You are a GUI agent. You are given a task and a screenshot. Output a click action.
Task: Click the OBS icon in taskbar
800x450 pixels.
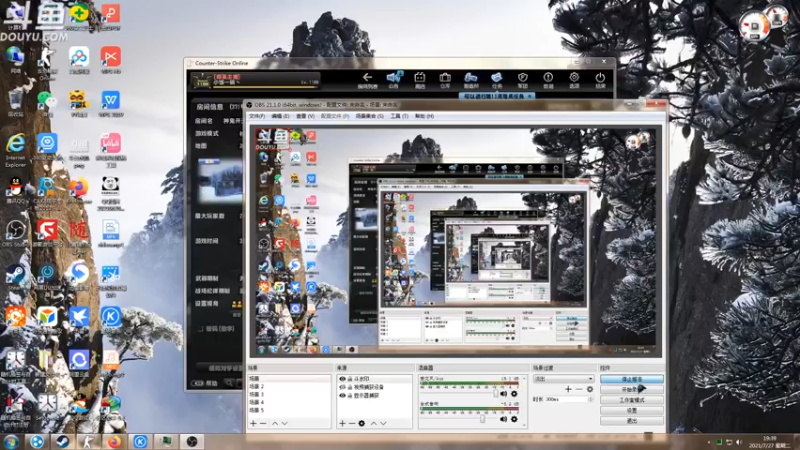click(x=192, y=441)
